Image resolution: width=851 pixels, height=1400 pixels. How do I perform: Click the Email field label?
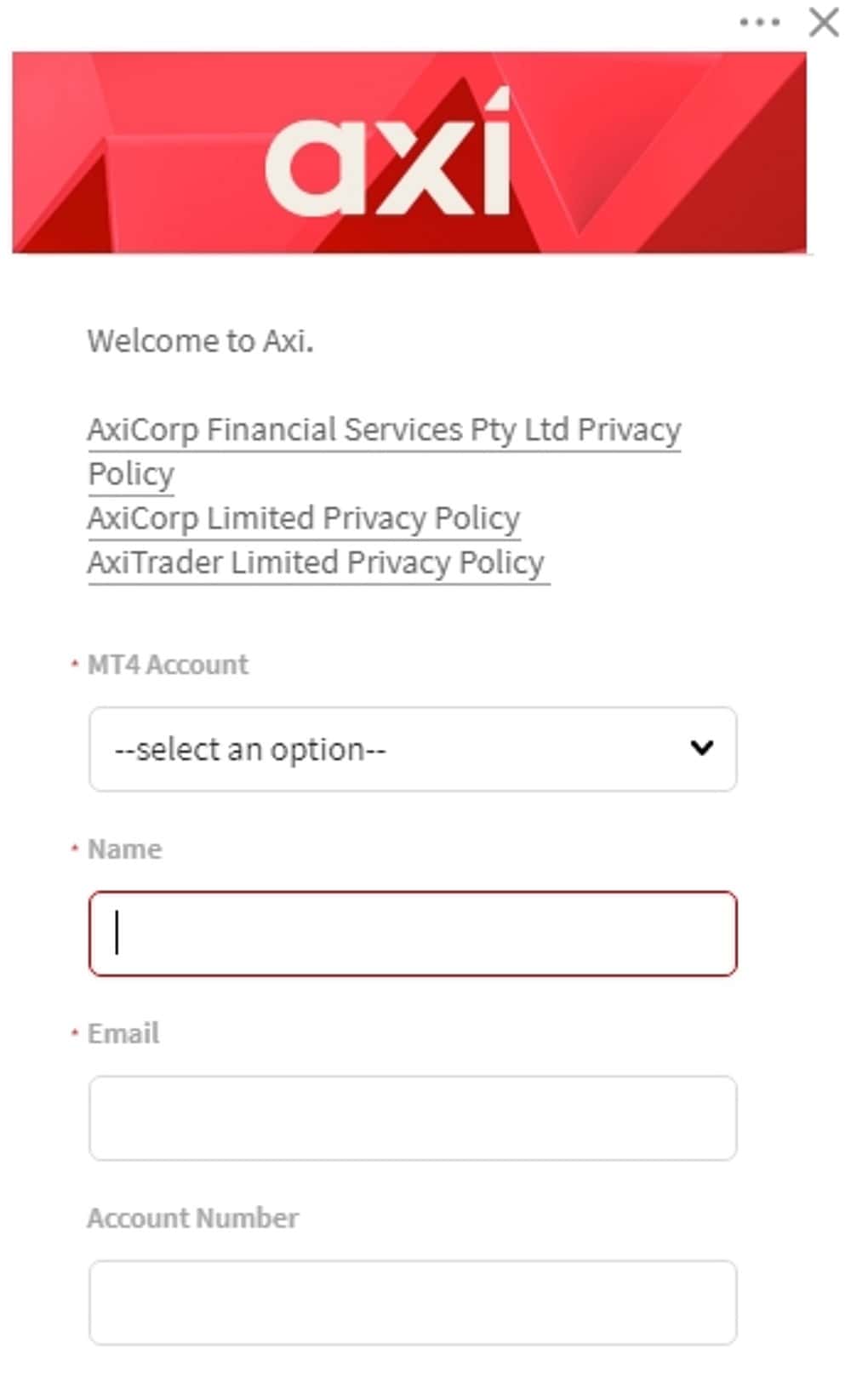[x=123, y=1034]
